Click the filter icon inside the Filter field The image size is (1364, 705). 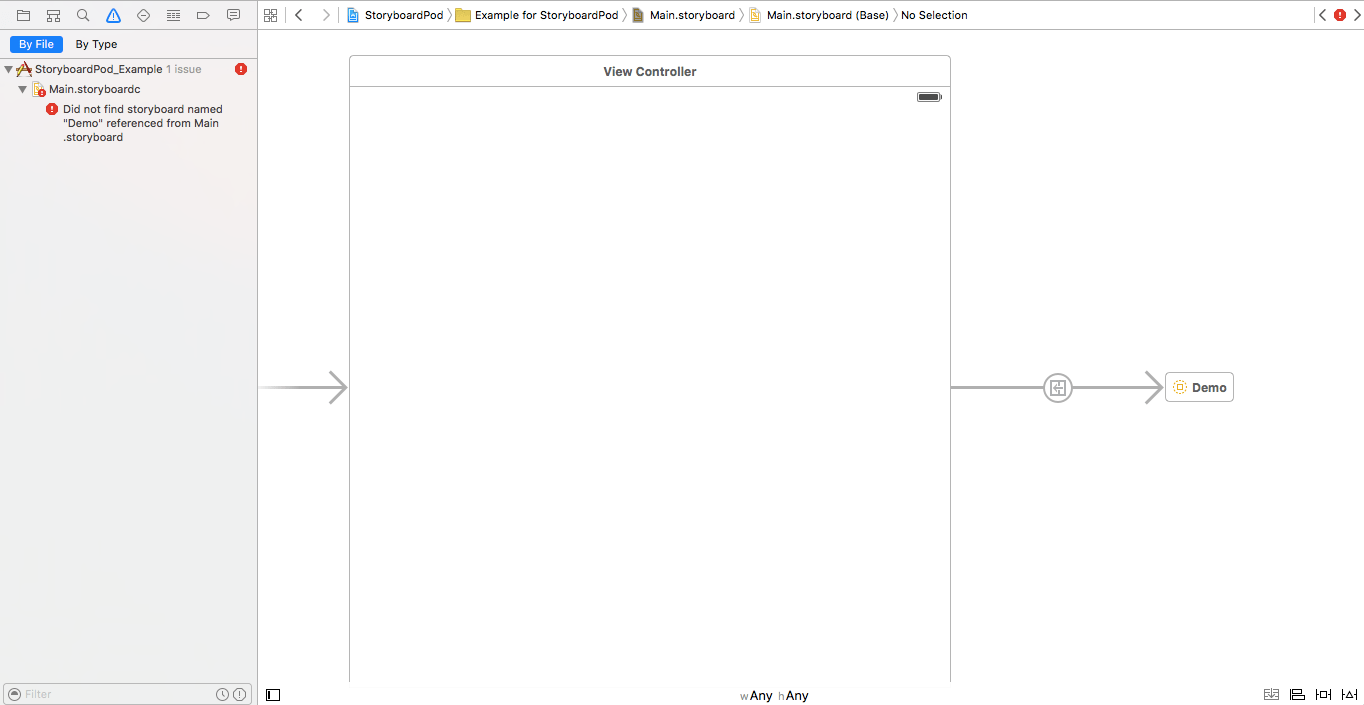[14, 694]
